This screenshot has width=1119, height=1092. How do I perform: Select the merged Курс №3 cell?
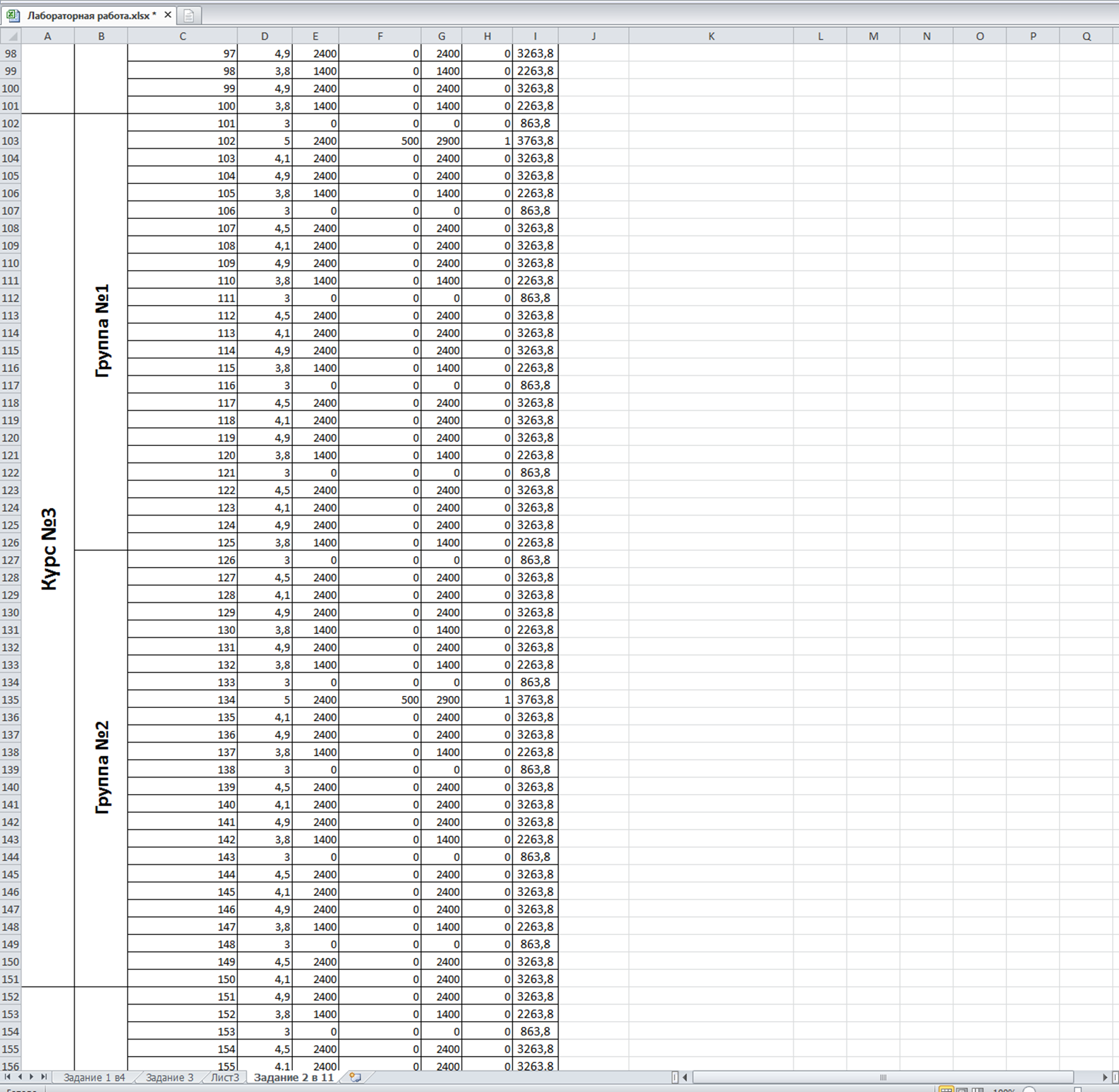48,550
